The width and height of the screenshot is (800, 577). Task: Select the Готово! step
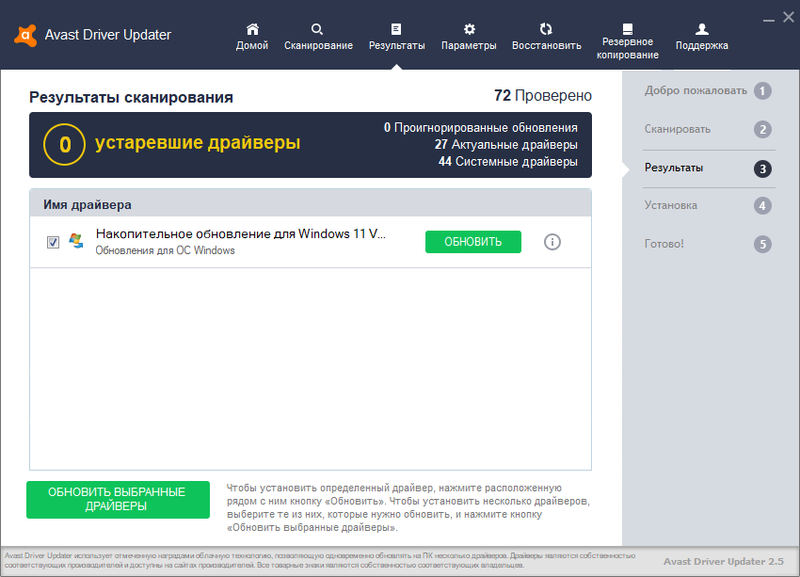coord(664,243)
